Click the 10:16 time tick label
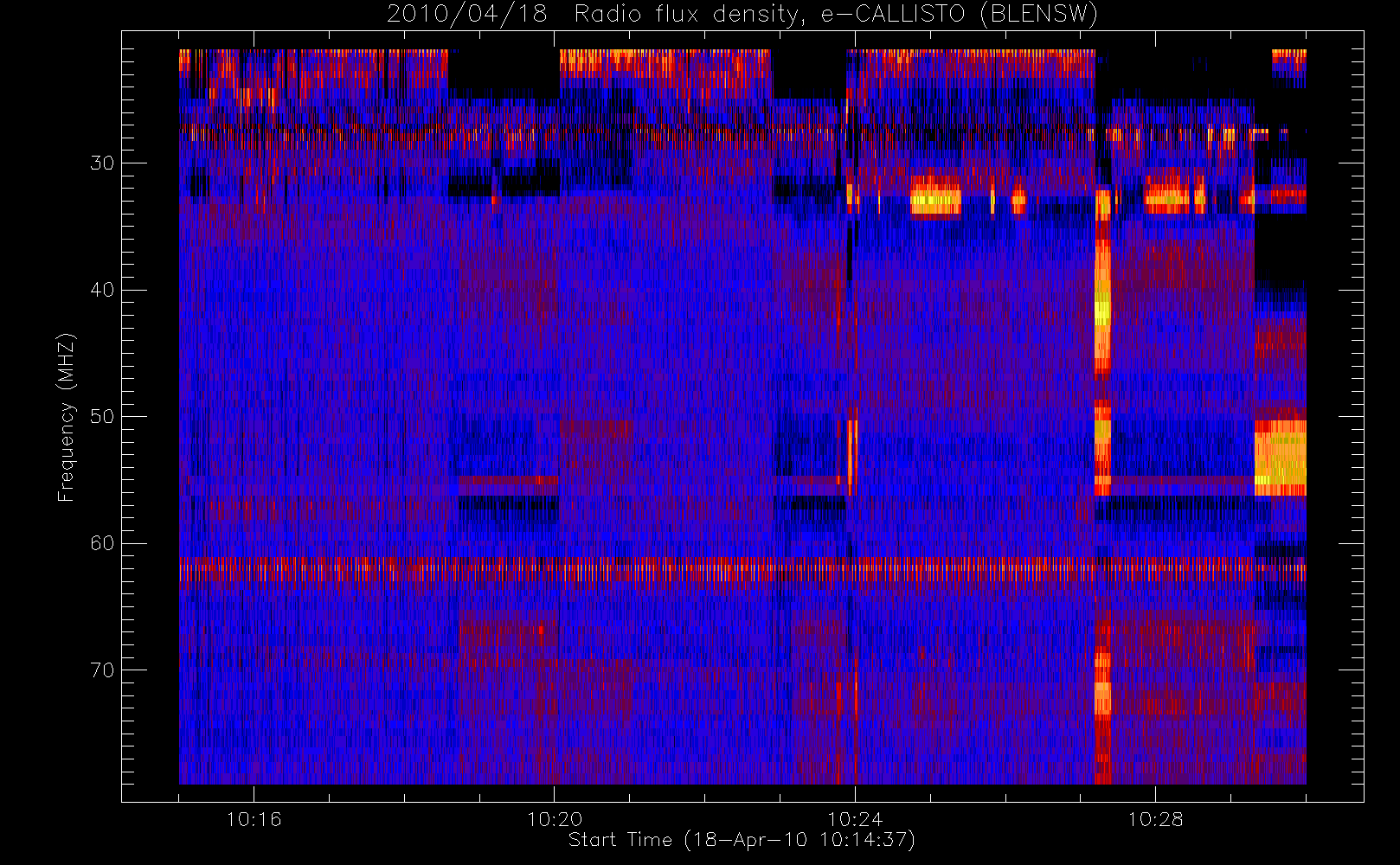This screenshot has width=1400, height=865. pyautogui.click(x=254, y=819)
